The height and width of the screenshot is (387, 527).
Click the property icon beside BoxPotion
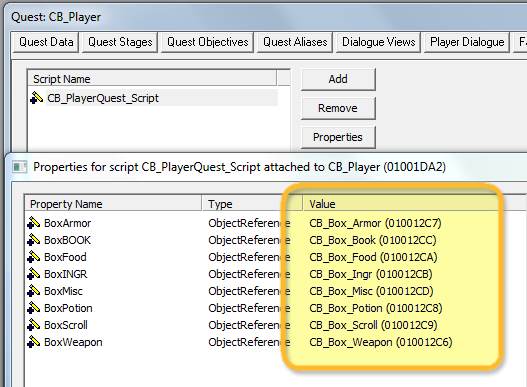click(34, 308)
